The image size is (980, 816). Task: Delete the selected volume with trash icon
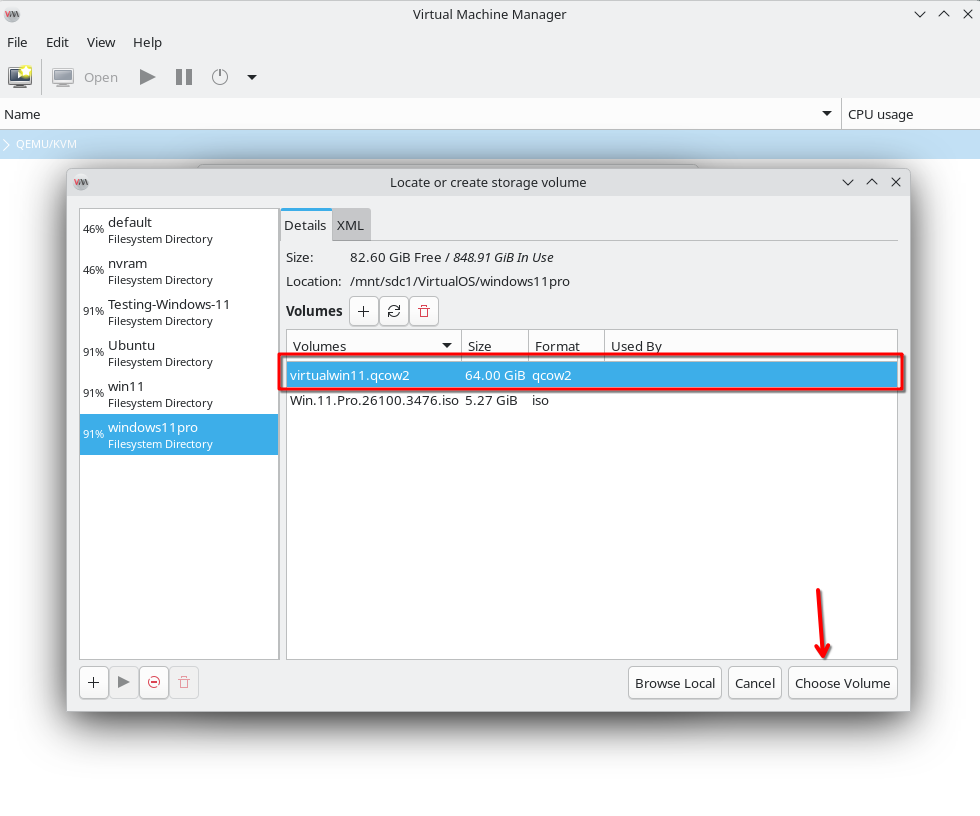[424, 311]
